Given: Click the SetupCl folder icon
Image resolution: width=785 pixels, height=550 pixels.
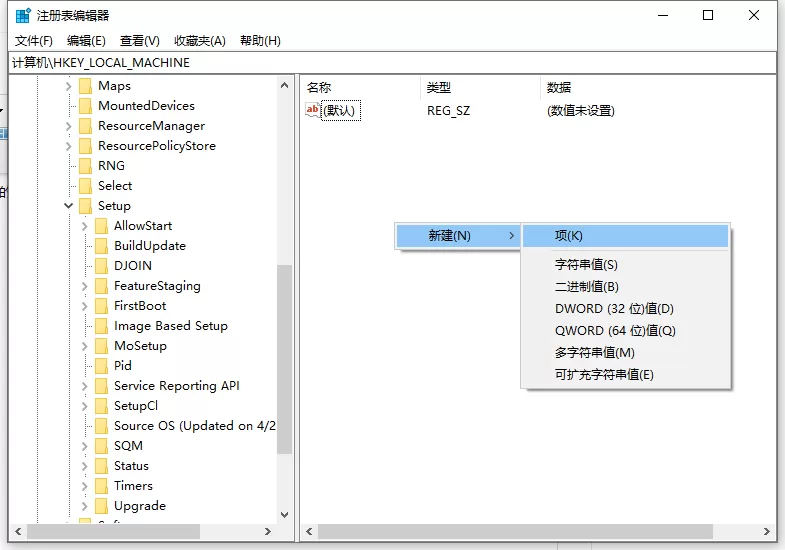Looking at the screenshot, I should (102, 406).
